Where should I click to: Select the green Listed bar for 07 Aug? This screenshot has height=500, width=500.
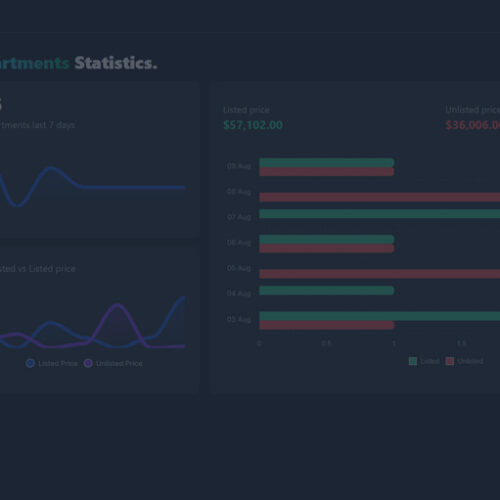[x=380, y=214]
